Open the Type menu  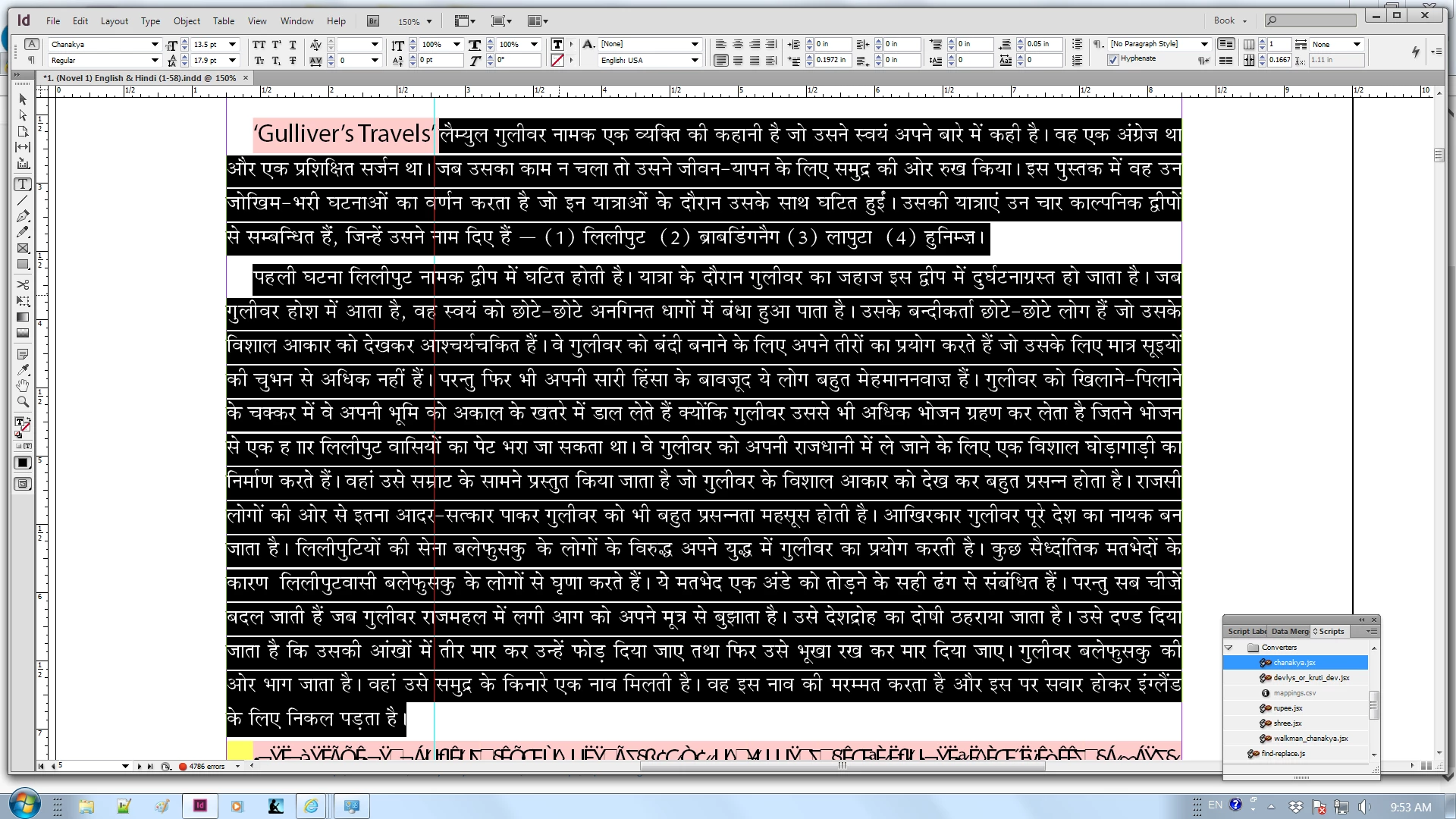[150, 21]
